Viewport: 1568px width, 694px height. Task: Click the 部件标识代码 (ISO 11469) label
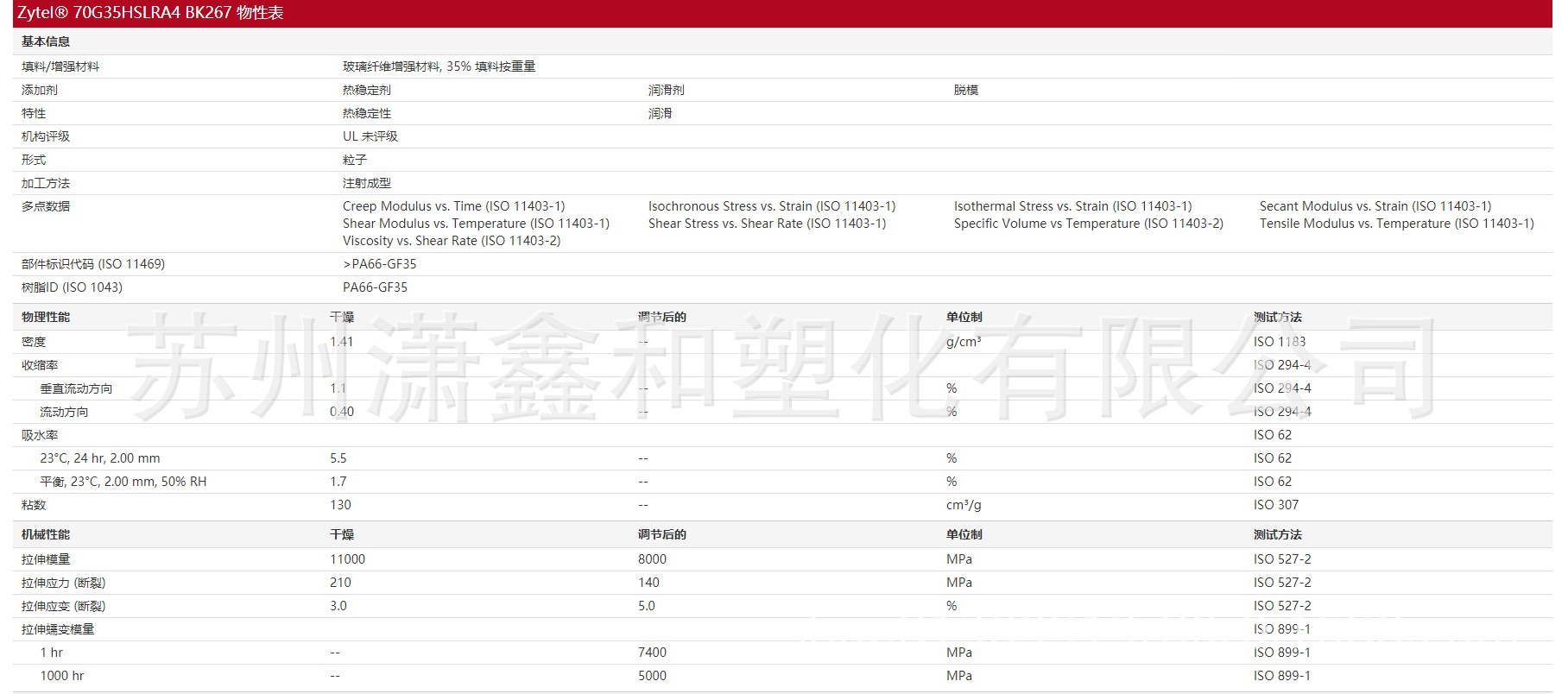(x=93, y=264)
